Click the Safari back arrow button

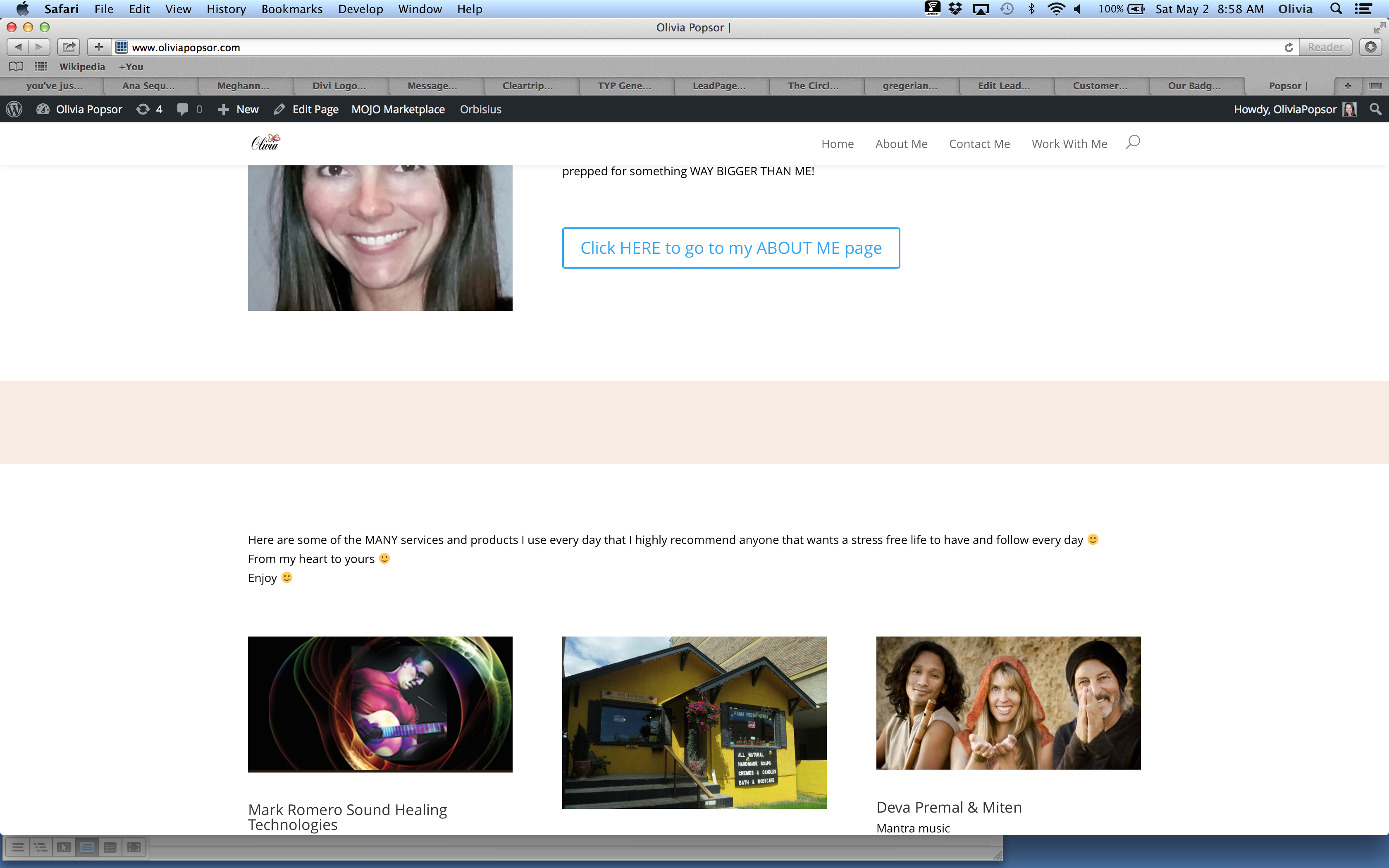pos(18,47)
